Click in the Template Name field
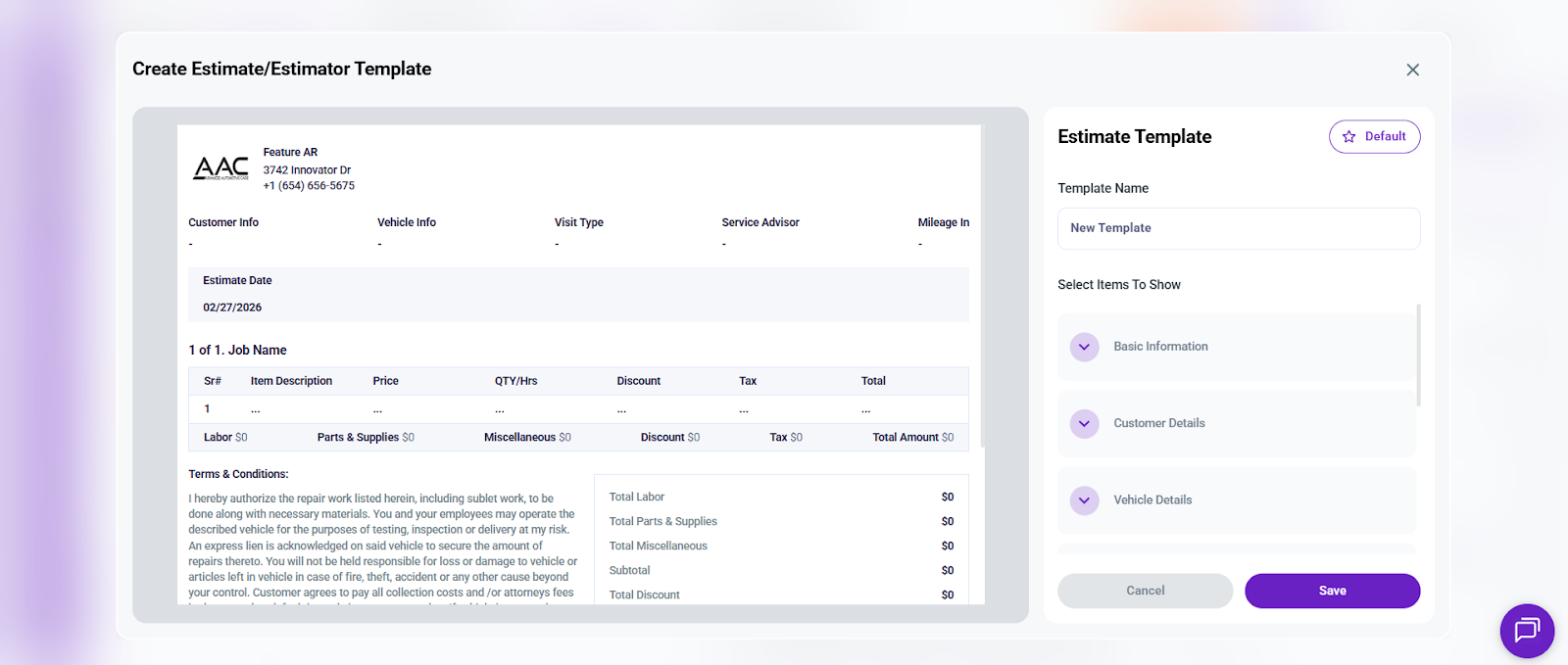Image resolution: width=1568 pixels, height=665 pixels. (x=1238, y=228)
